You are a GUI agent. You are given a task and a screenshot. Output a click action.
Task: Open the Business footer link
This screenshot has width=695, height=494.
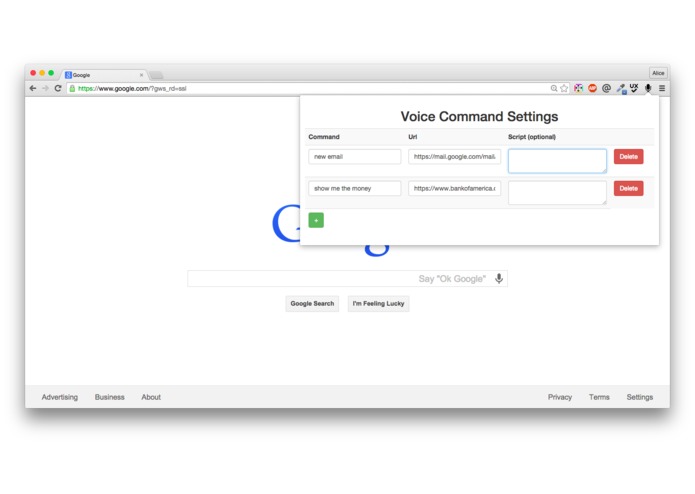pyautogui.click(x=109, y=397)
